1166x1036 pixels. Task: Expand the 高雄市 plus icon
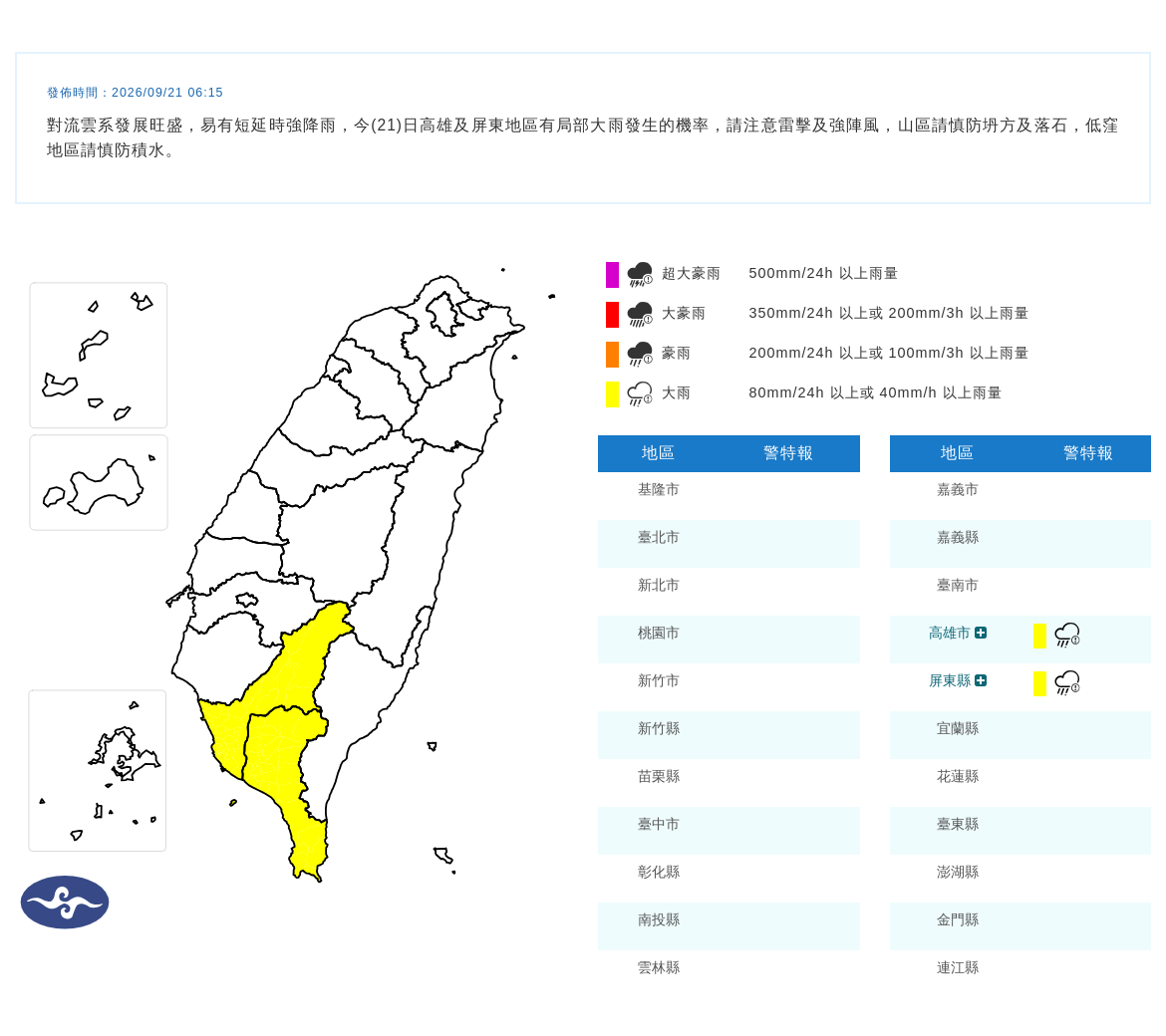(981, 633)
